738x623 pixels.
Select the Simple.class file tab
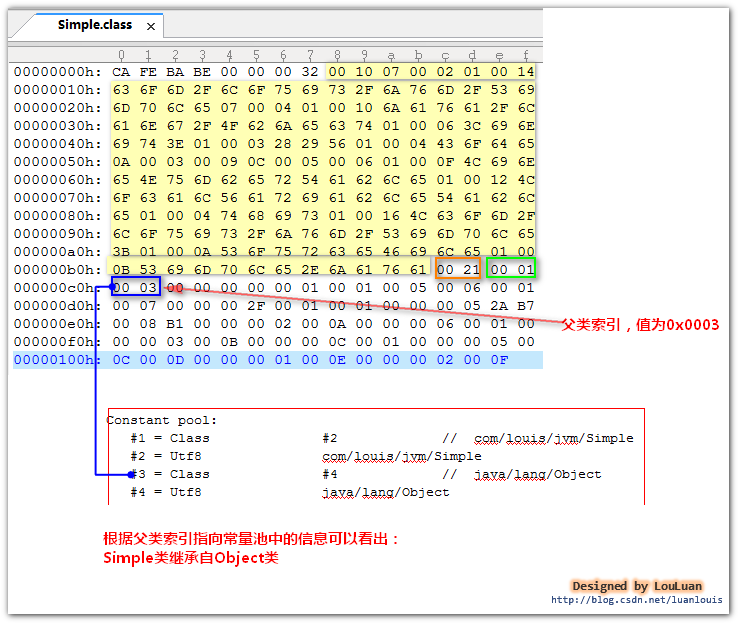tap(95, 25)
